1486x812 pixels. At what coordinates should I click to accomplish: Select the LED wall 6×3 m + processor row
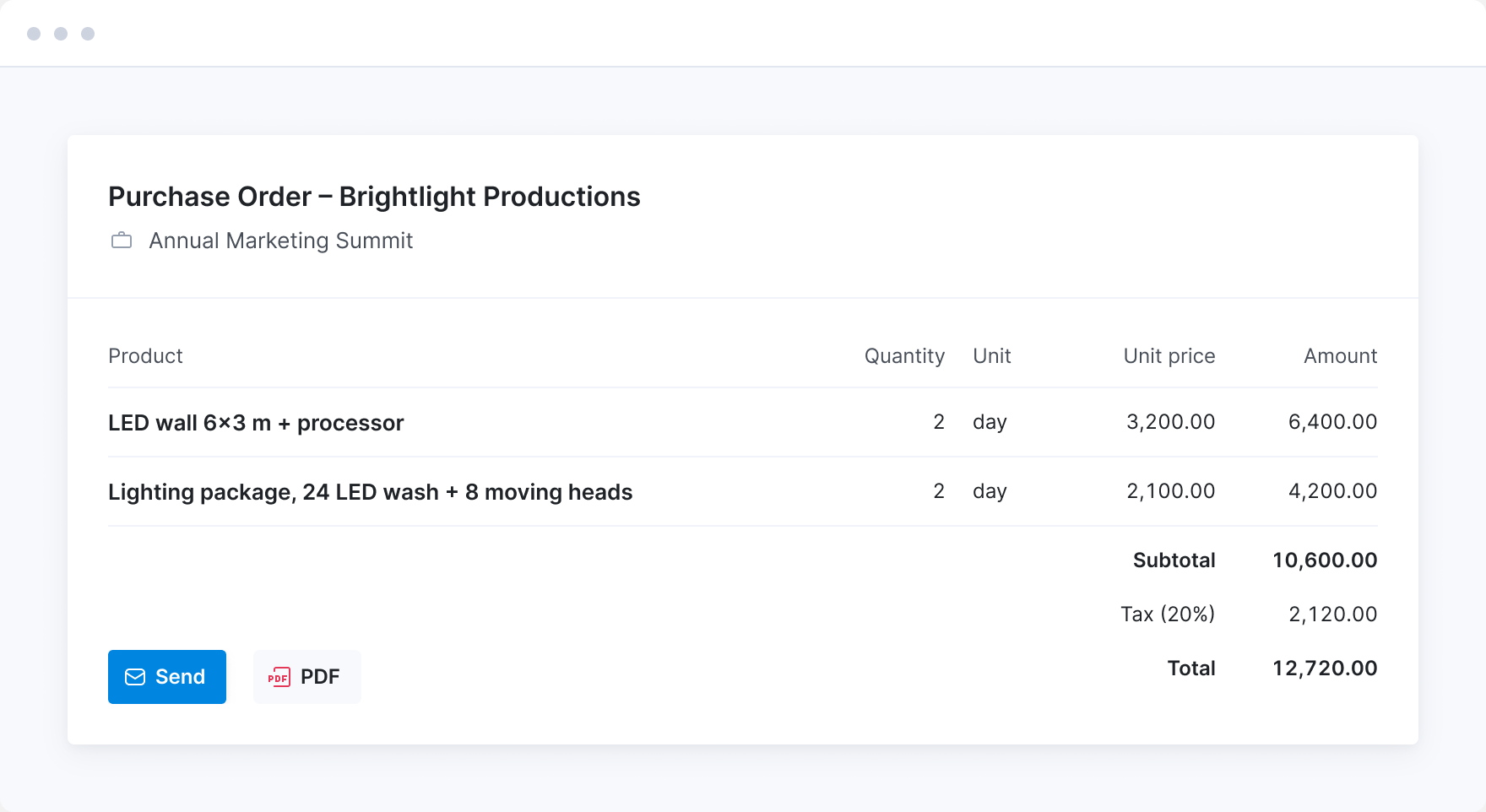coord(743,422)
